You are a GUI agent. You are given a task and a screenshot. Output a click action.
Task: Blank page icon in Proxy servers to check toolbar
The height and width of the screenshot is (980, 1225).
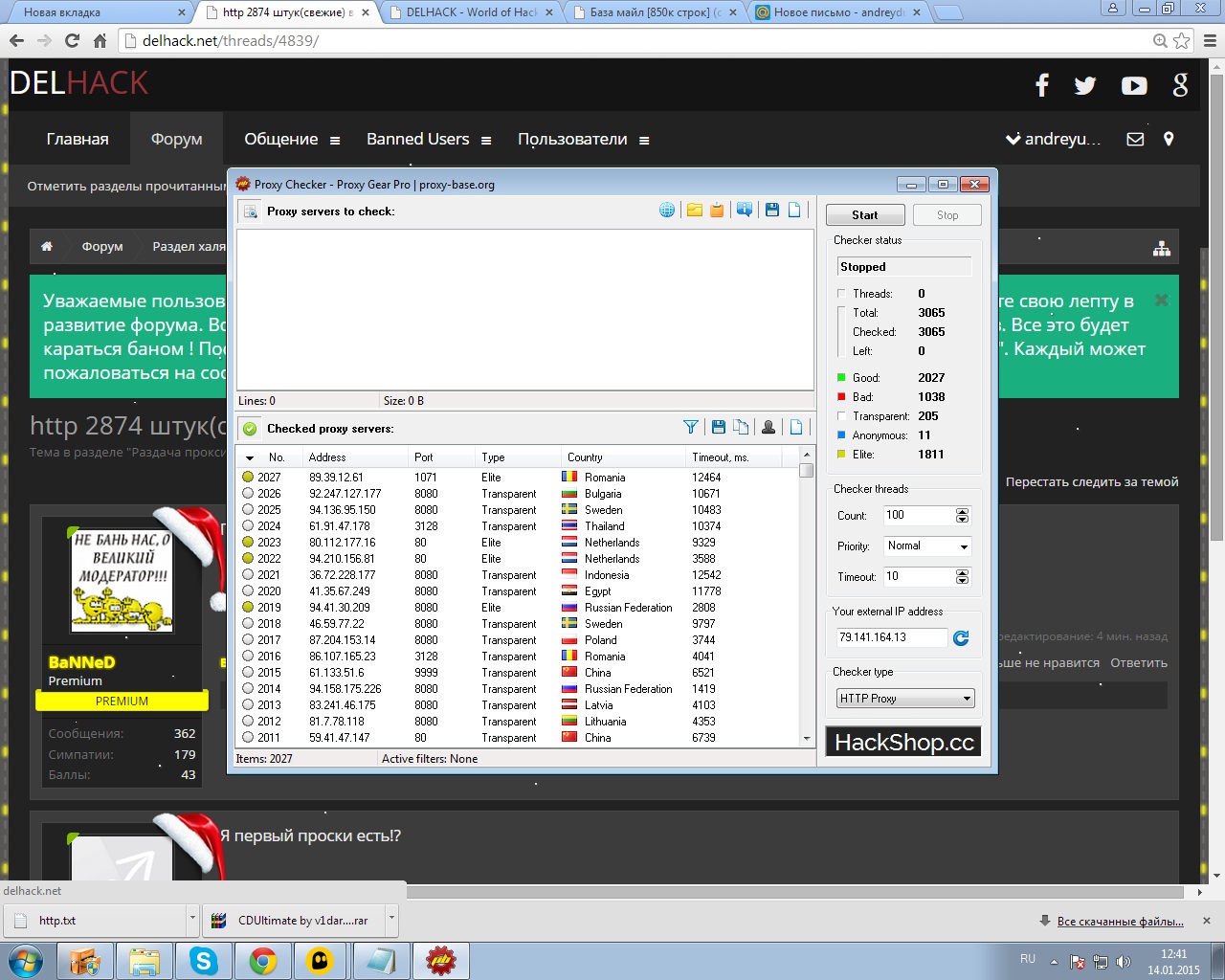794,211
